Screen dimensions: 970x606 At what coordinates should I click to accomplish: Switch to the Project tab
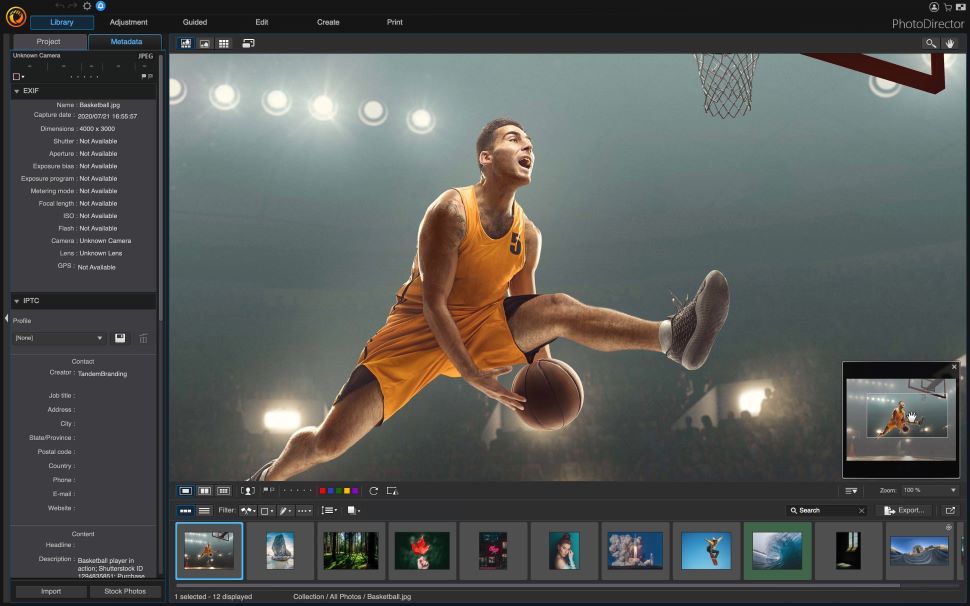(47, 42)
